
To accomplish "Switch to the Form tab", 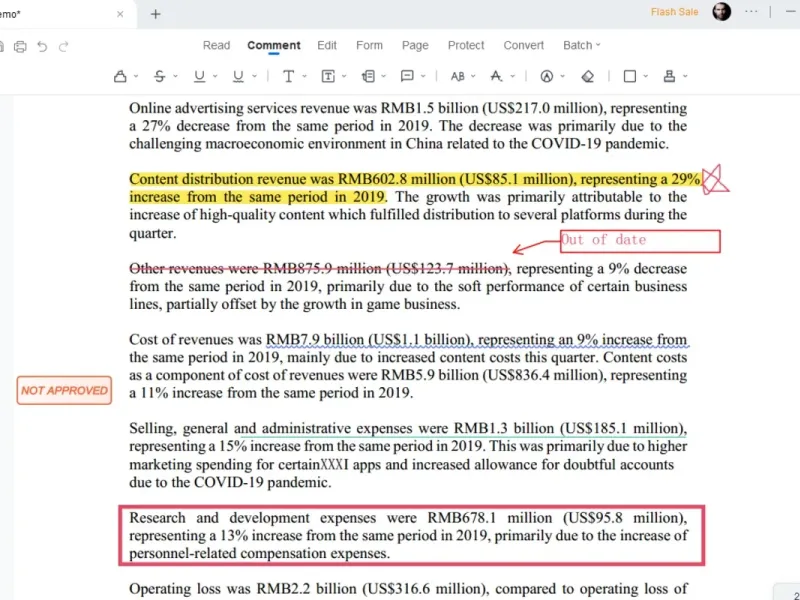I will tap(369, 45).
